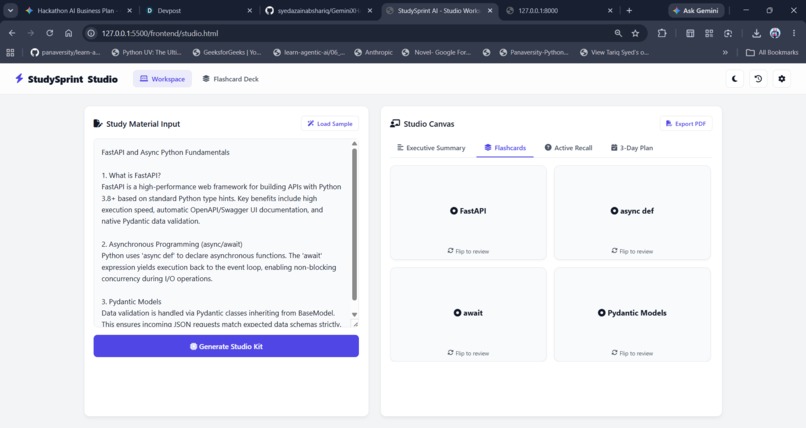Open settings with the gear icon

click(x=782, y=79)
